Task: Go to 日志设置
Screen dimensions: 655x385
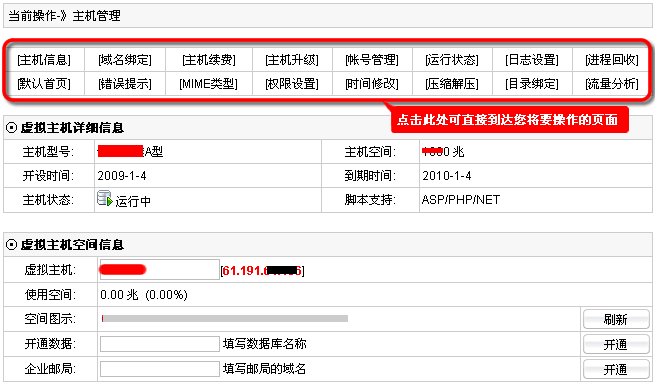Action: click(532, 60)
